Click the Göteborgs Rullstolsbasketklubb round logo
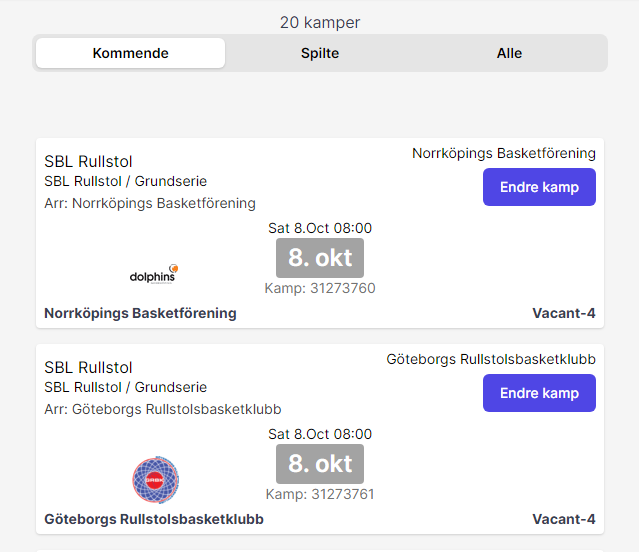 pyautogui.click(x=155, y=479)
